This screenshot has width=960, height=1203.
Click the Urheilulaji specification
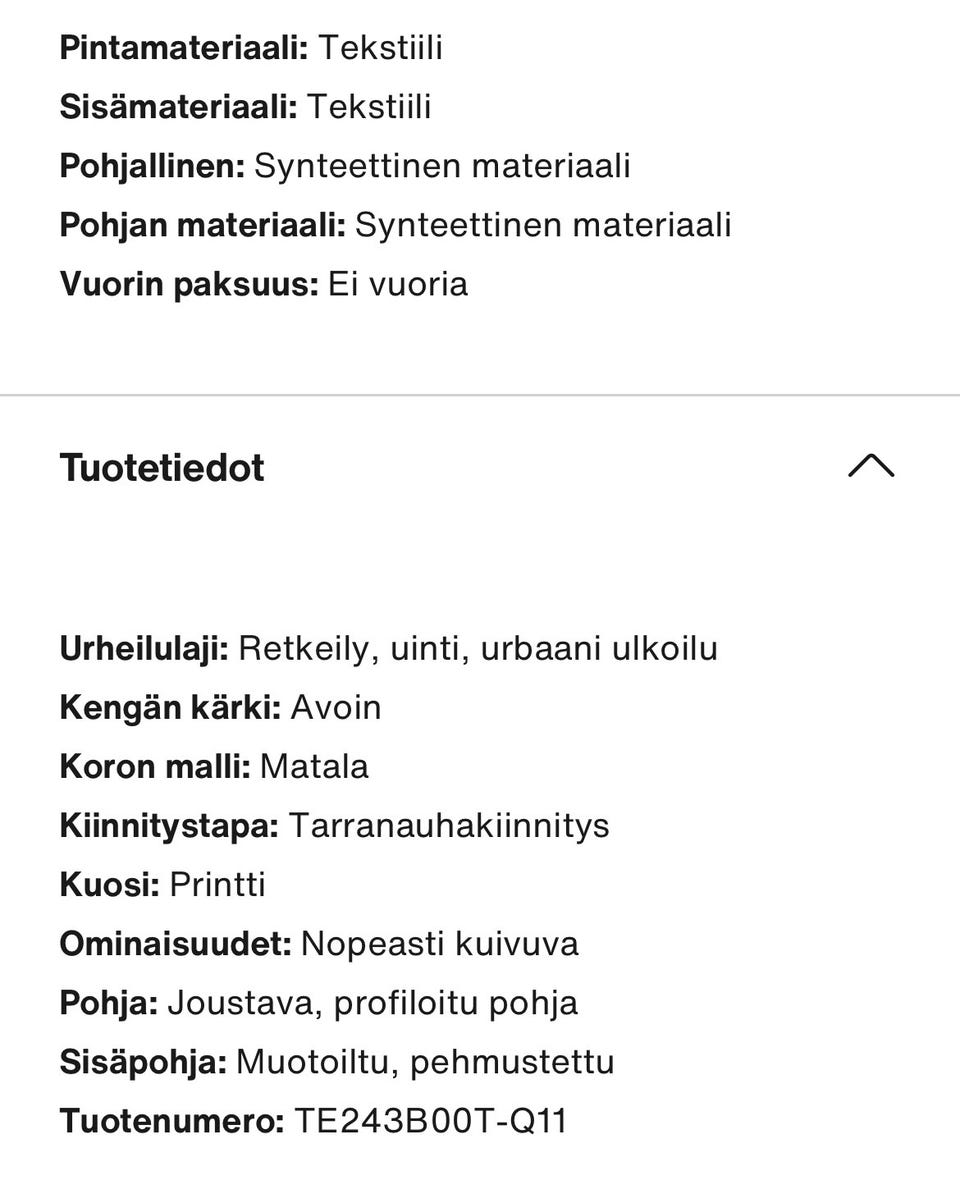(389, 648)
